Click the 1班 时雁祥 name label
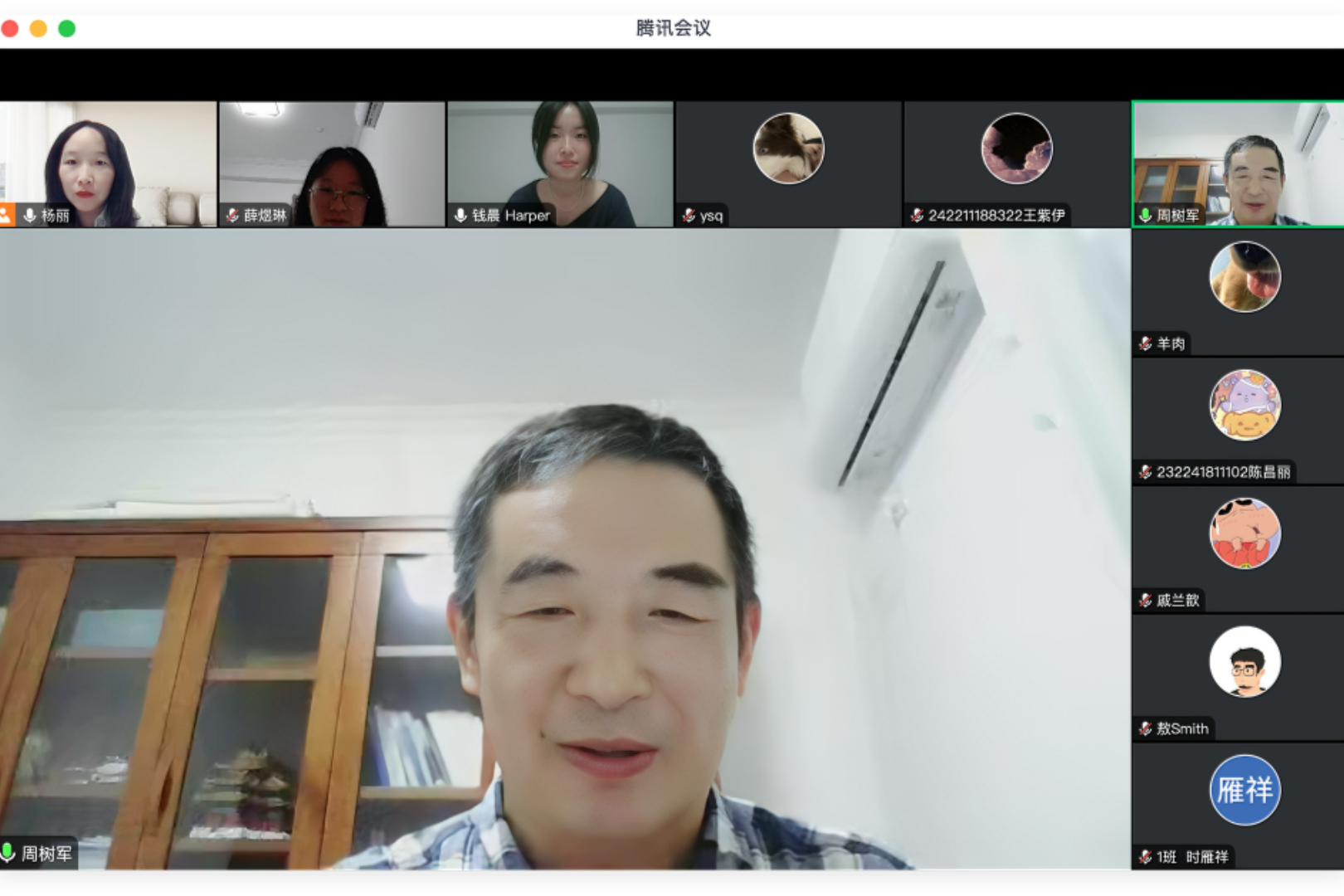This screenshot has height=896, width=1344. click(1191, 857)
